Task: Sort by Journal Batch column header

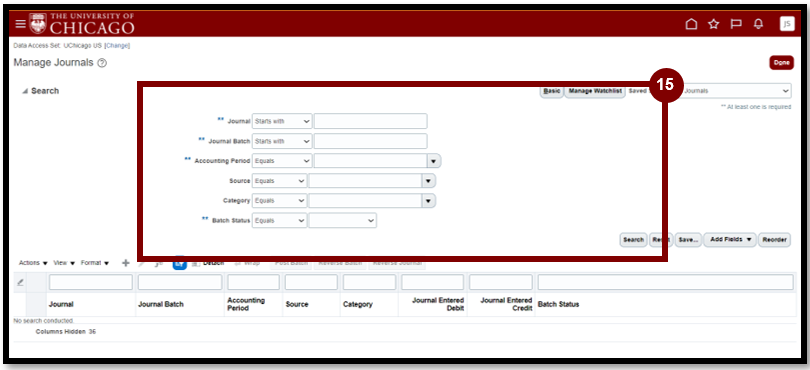Action: click(161, 304)
